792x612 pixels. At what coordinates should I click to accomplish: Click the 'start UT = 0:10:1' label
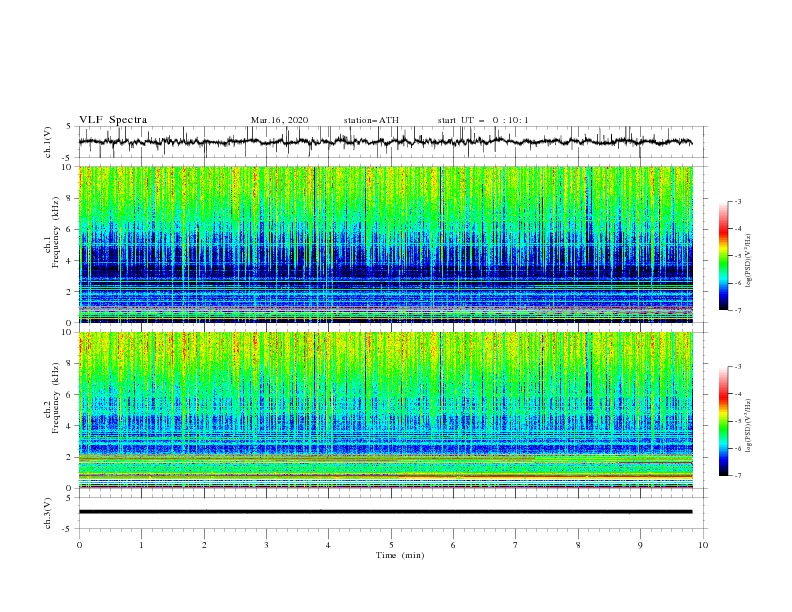483,120
